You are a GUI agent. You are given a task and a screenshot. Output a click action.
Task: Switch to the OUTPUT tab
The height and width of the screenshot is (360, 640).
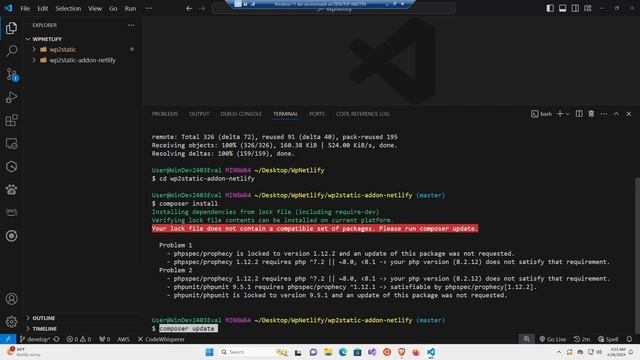199,114
